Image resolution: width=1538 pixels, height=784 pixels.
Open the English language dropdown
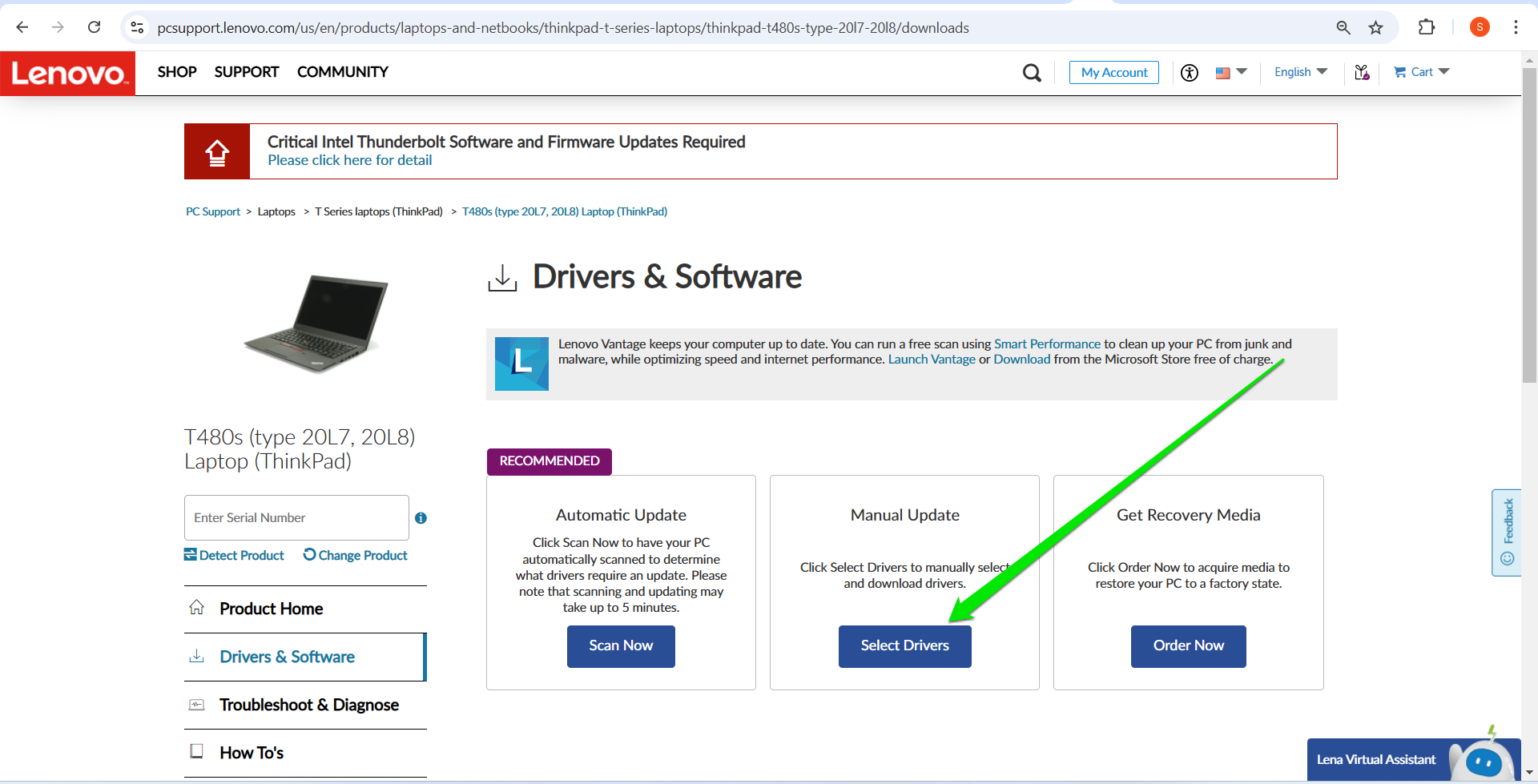click(x=1301, y=72)
